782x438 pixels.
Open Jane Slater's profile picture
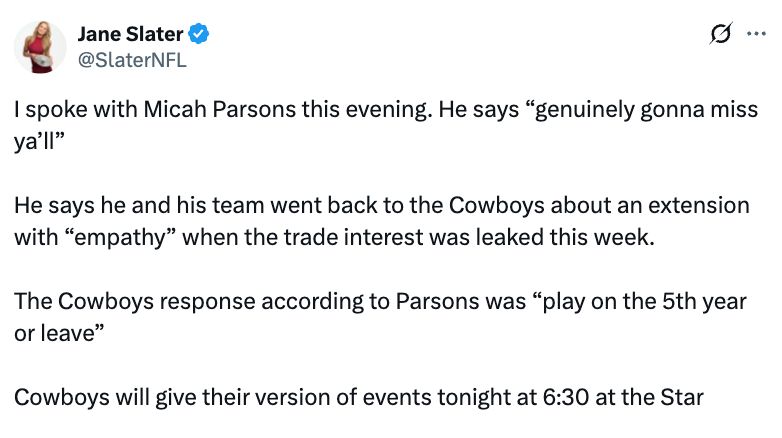tap(40, 47)
